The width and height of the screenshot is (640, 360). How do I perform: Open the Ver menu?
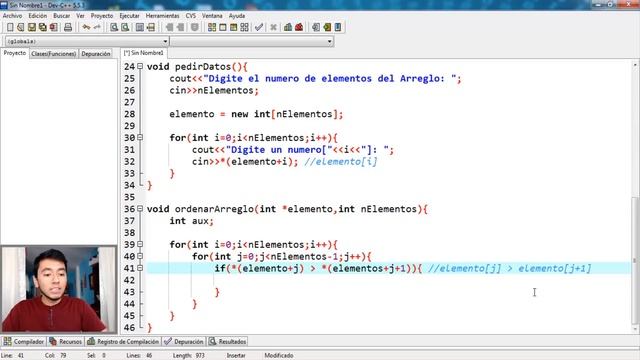[x=80, y=16]
